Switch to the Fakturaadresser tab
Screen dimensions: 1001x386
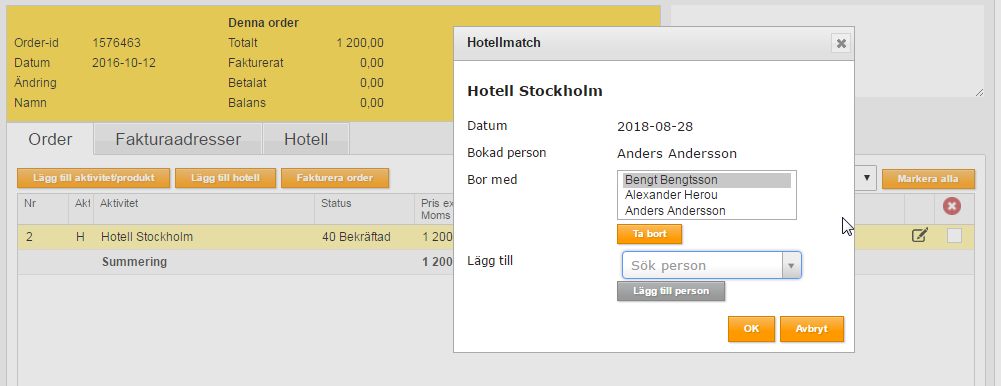[x=178, y=139]
